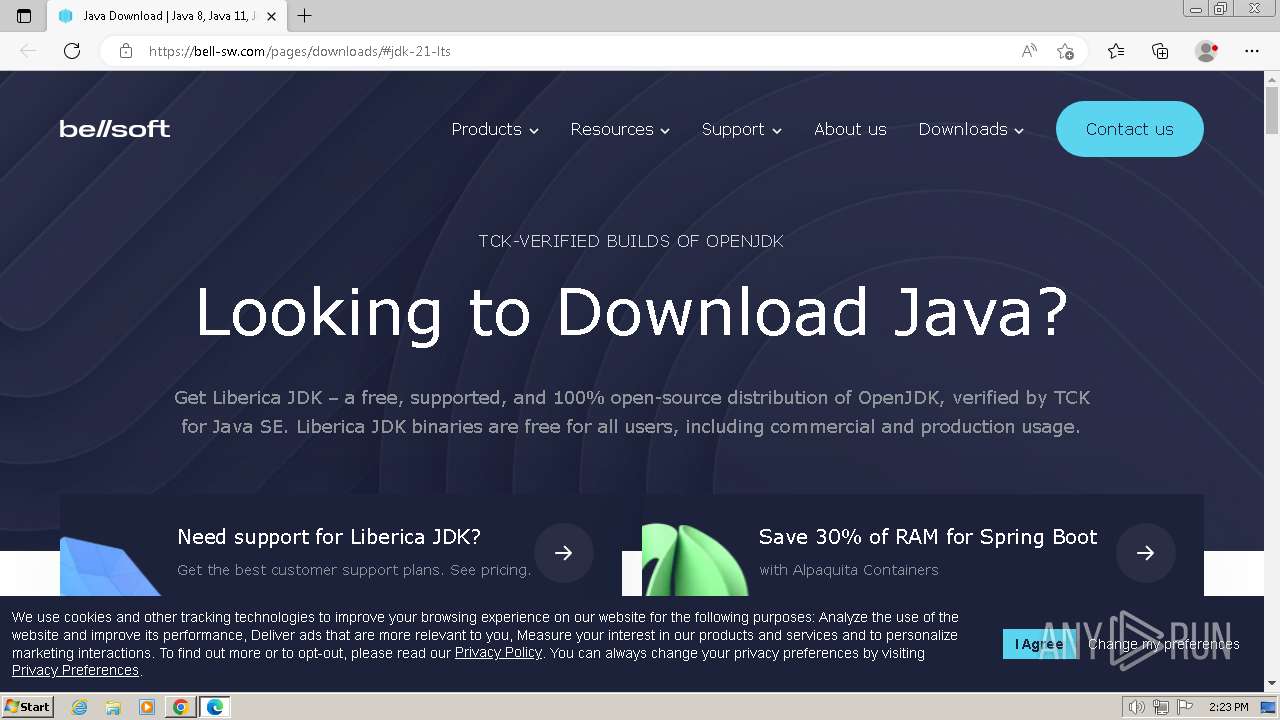Click the 2:23 PM system clock
Viewport: 1280px width, 720px height.
(1229, 707)
